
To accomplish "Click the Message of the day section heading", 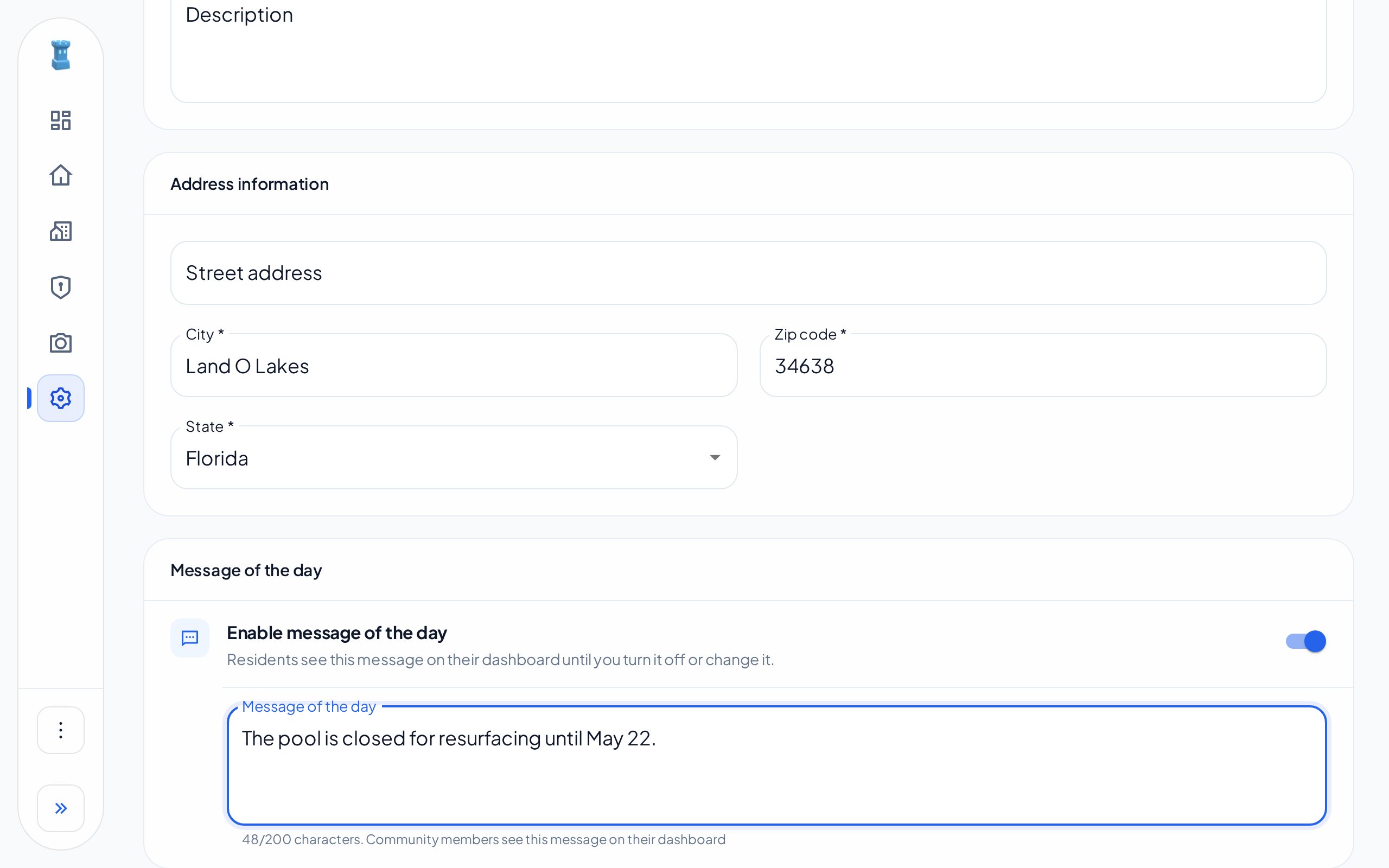I will click(x=246, y=570).
